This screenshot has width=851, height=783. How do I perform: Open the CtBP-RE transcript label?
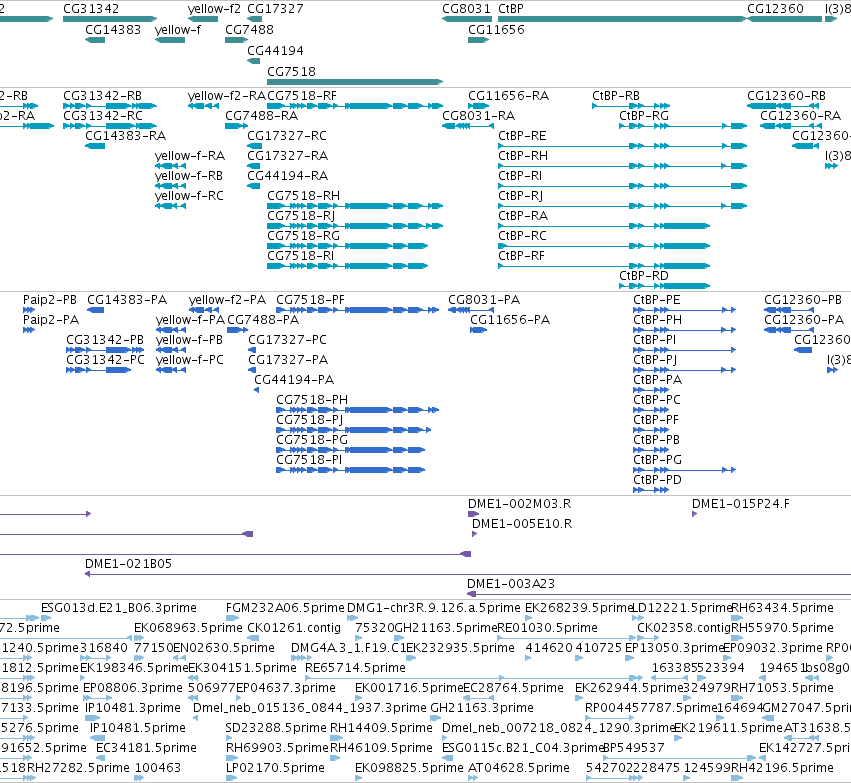(522, 136)
